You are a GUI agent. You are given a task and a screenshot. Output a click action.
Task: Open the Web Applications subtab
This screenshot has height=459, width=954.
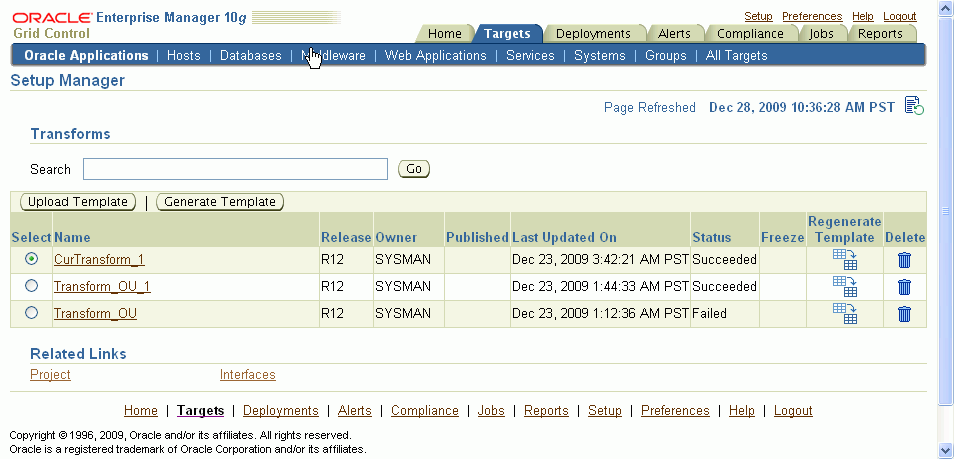tap(436, 55)
